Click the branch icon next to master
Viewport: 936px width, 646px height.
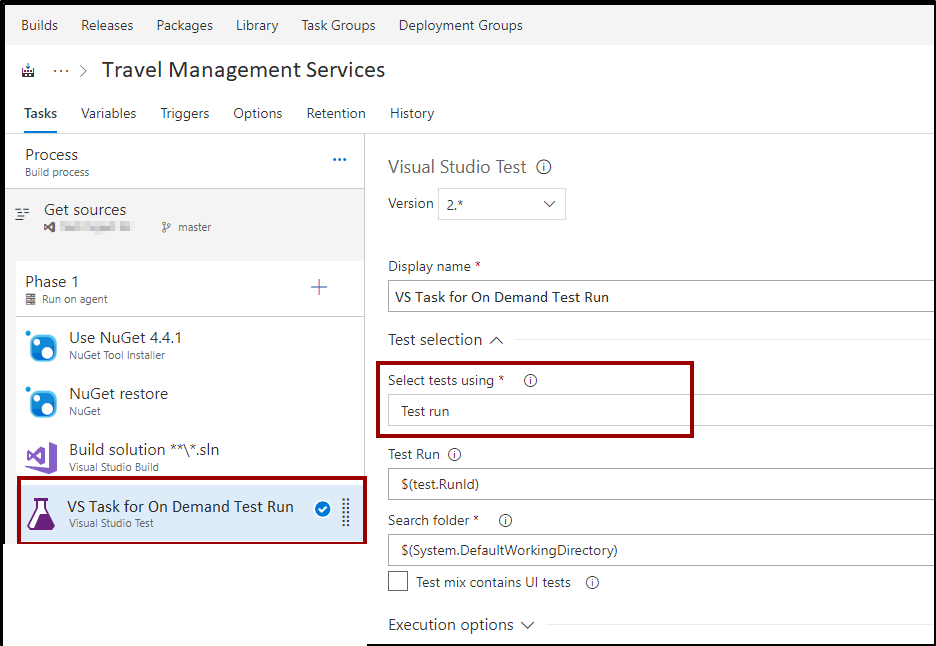(x=166, y=227)
